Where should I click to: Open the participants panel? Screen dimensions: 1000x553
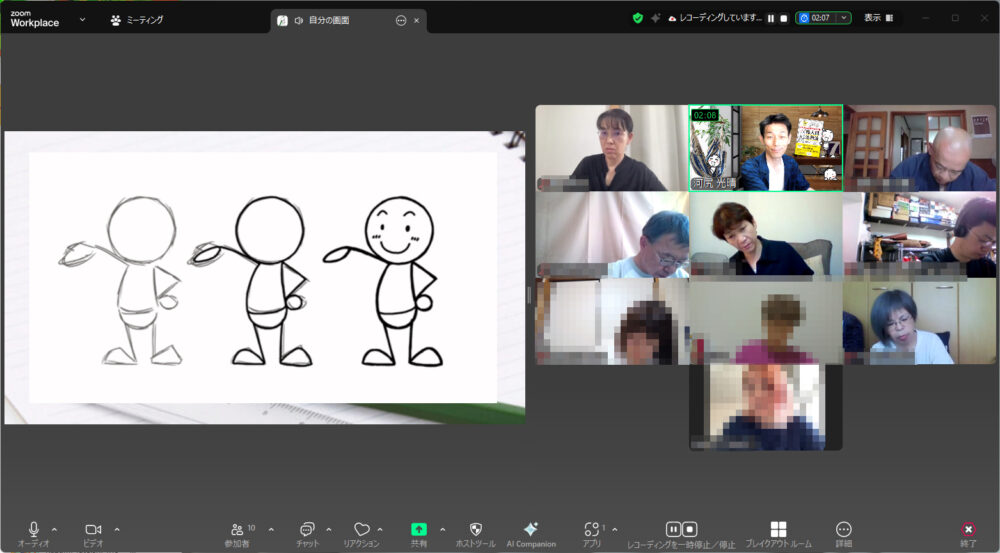237,530
